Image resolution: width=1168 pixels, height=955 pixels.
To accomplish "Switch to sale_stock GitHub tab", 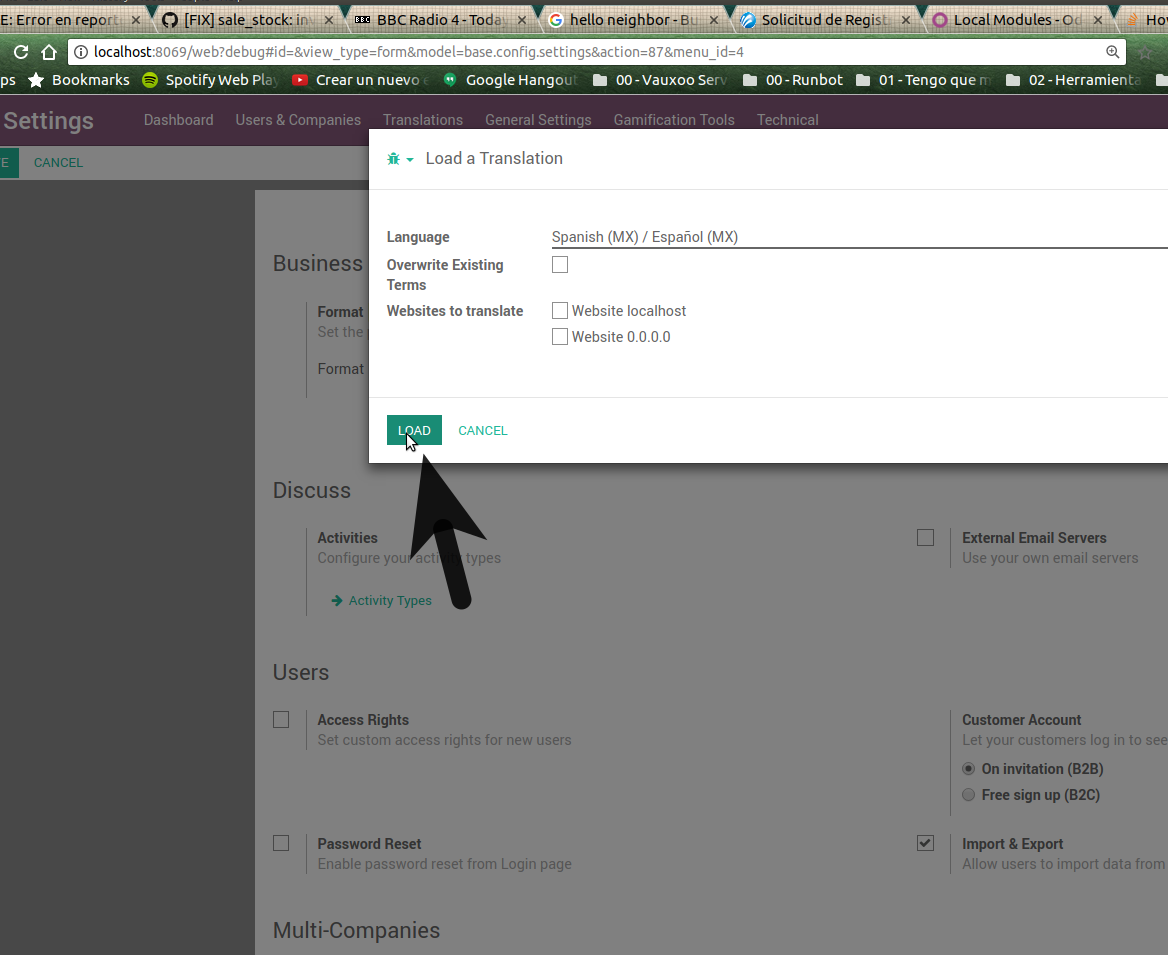I will pos(246,20).
